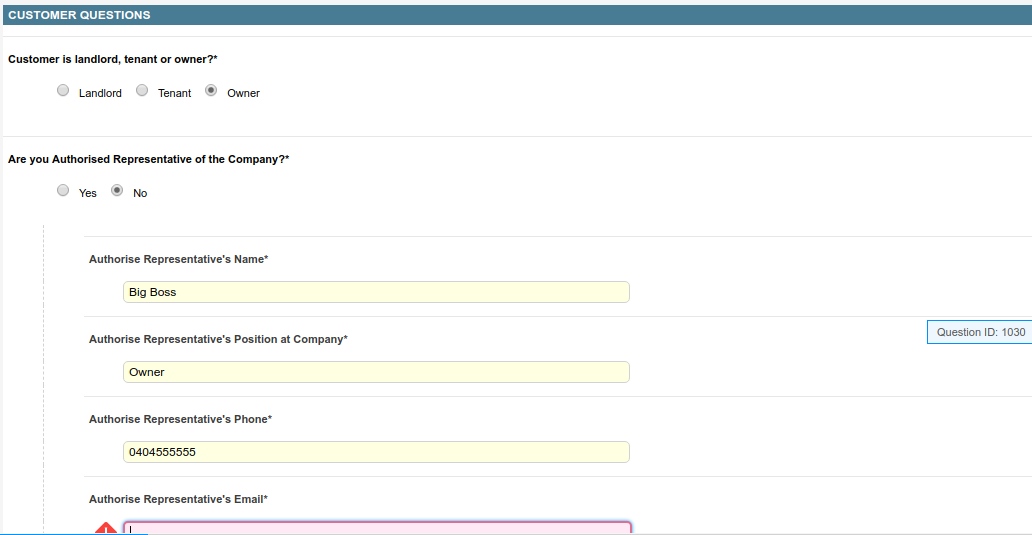
Task: Click the Phone field showing 0404555555
Action: pyautogui.click(x=376, y=452)
